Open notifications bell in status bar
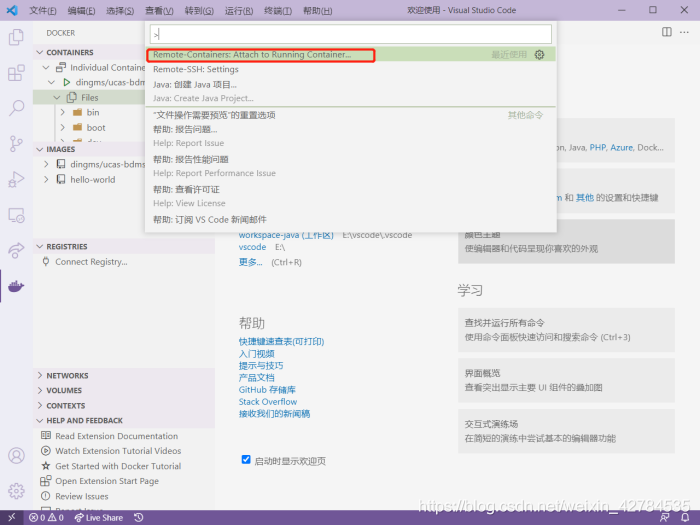 pyautogui.click(x=685, y=517)
